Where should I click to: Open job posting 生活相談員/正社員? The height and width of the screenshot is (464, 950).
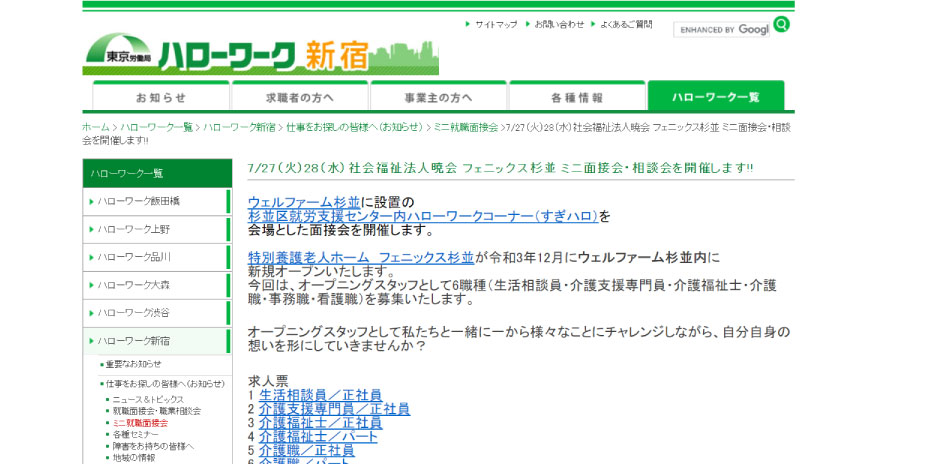point(321,396)
